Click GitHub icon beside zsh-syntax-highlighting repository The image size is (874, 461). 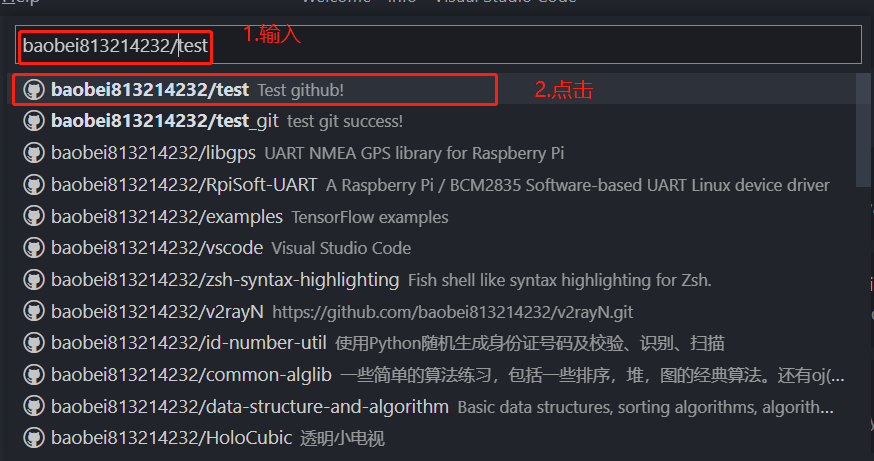pyautogui.click(x=34, y=279)
